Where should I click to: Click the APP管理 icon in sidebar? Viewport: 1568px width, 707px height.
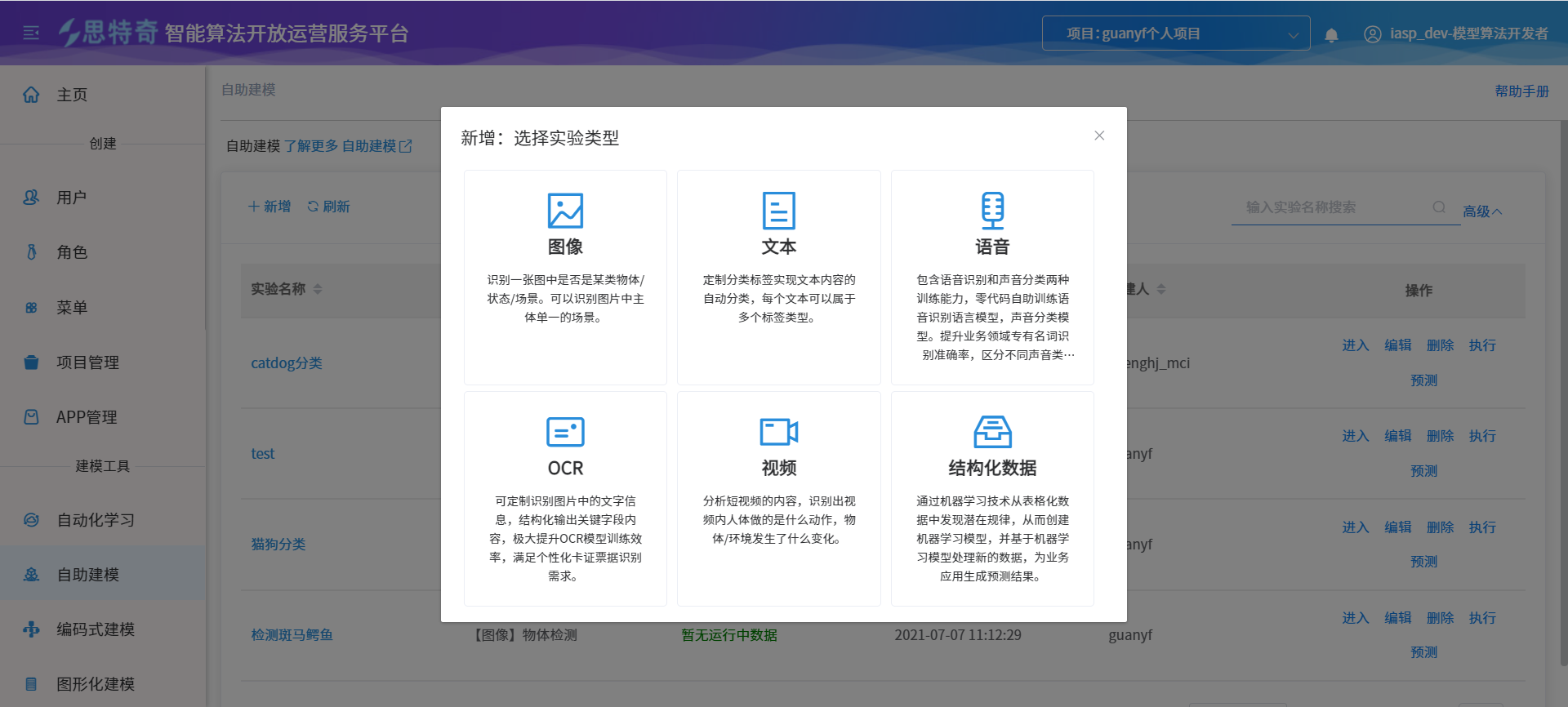pos(31,417)
